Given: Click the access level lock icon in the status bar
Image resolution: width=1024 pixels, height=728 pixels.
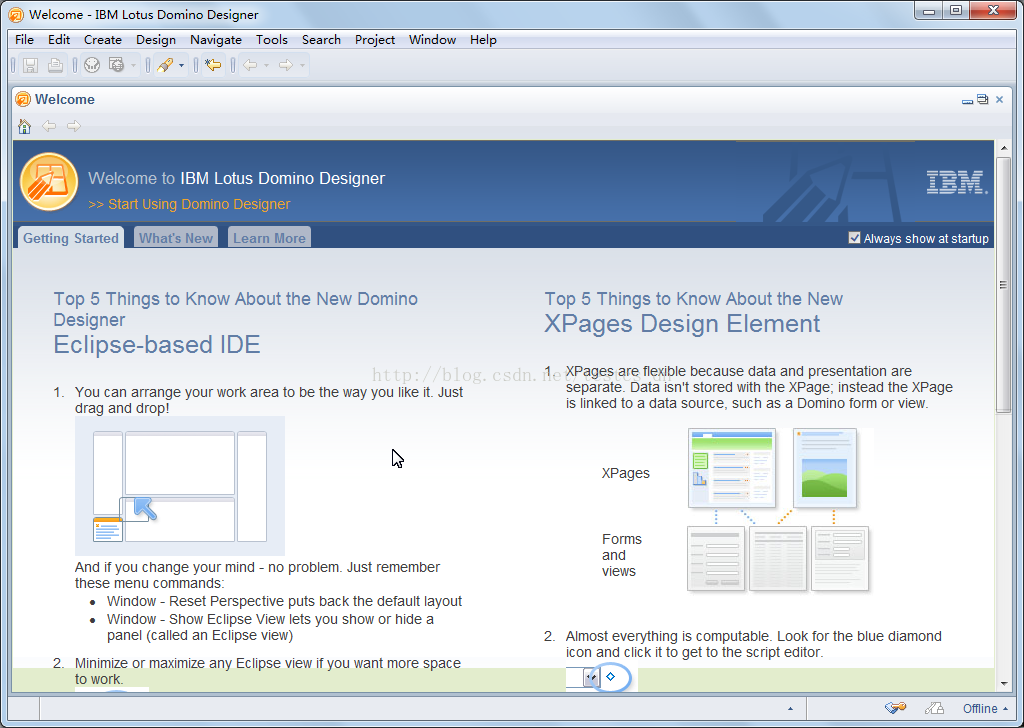Looking at the screenshot, I should click(x=935, y=708).
